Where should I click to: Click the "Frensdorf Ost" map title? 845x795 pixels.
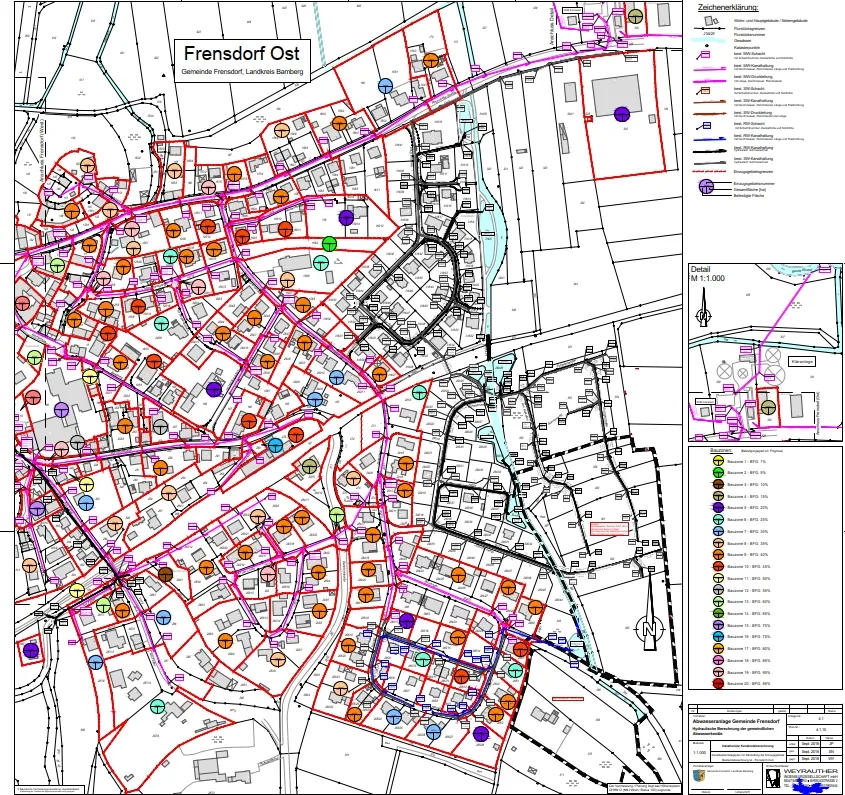[x=241, y=53]
